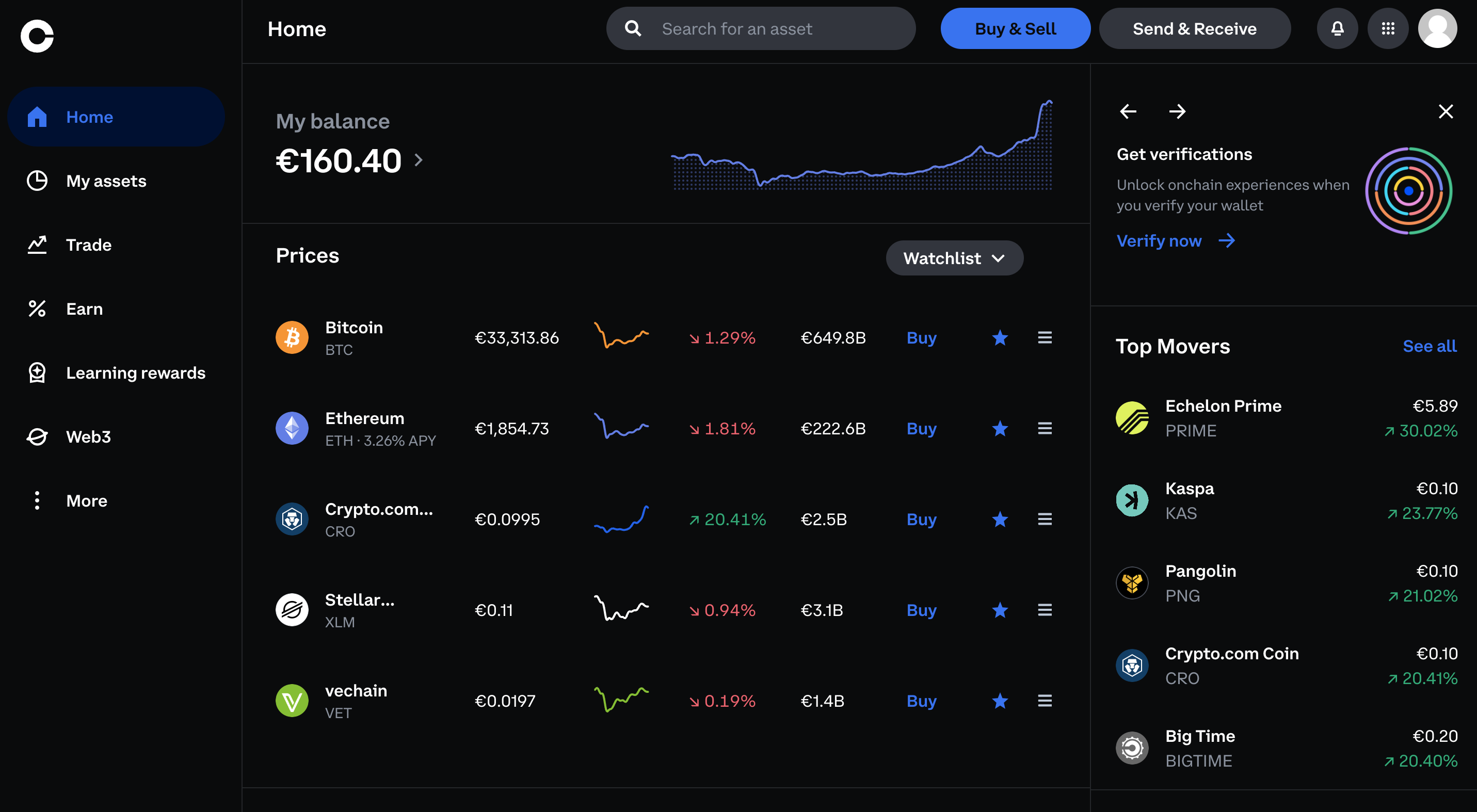Open Earn in sidebar
This screenshot has width=1477, height=812.
click(115, 308)
